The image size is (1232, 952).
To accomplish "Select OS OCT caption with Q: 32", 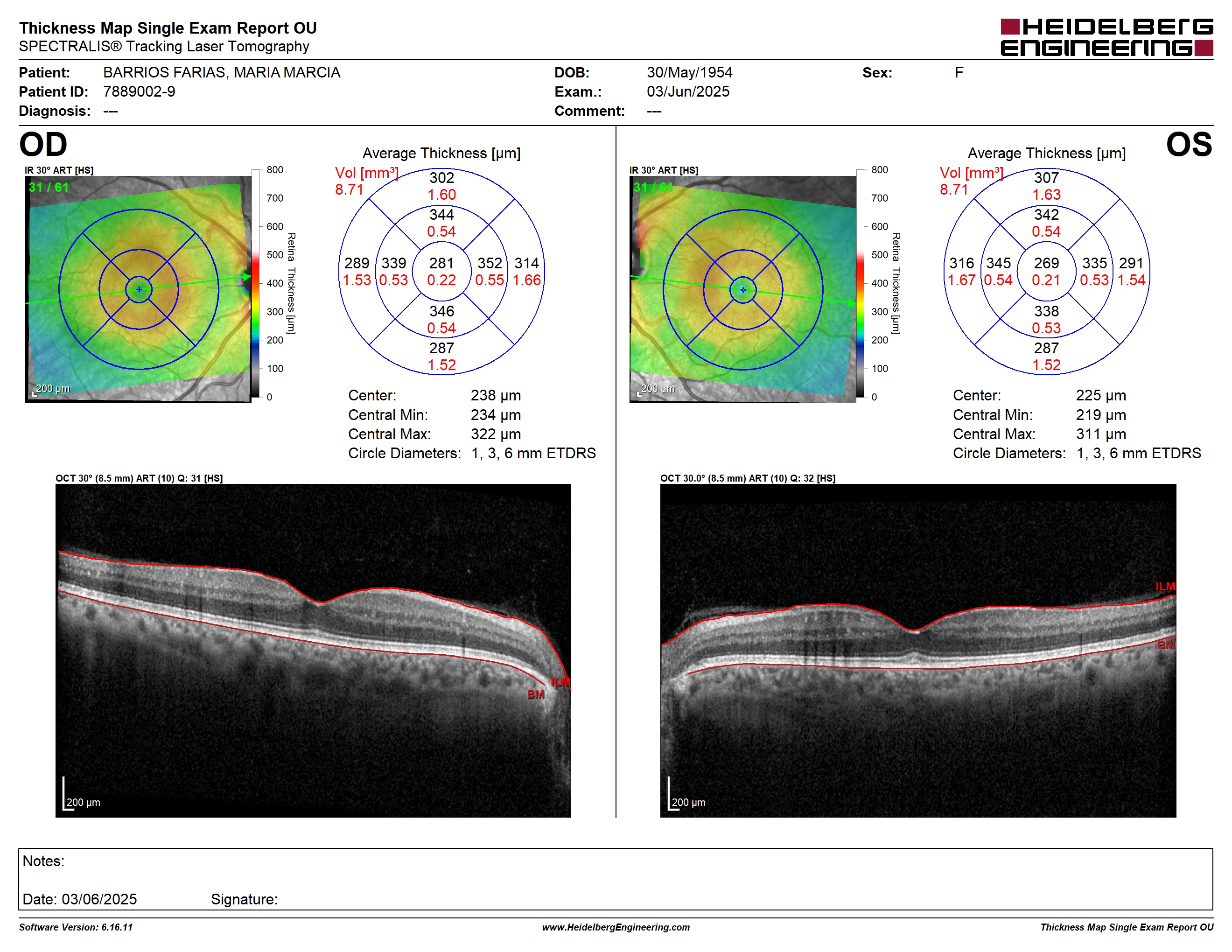I will click(x=748, y=478).
